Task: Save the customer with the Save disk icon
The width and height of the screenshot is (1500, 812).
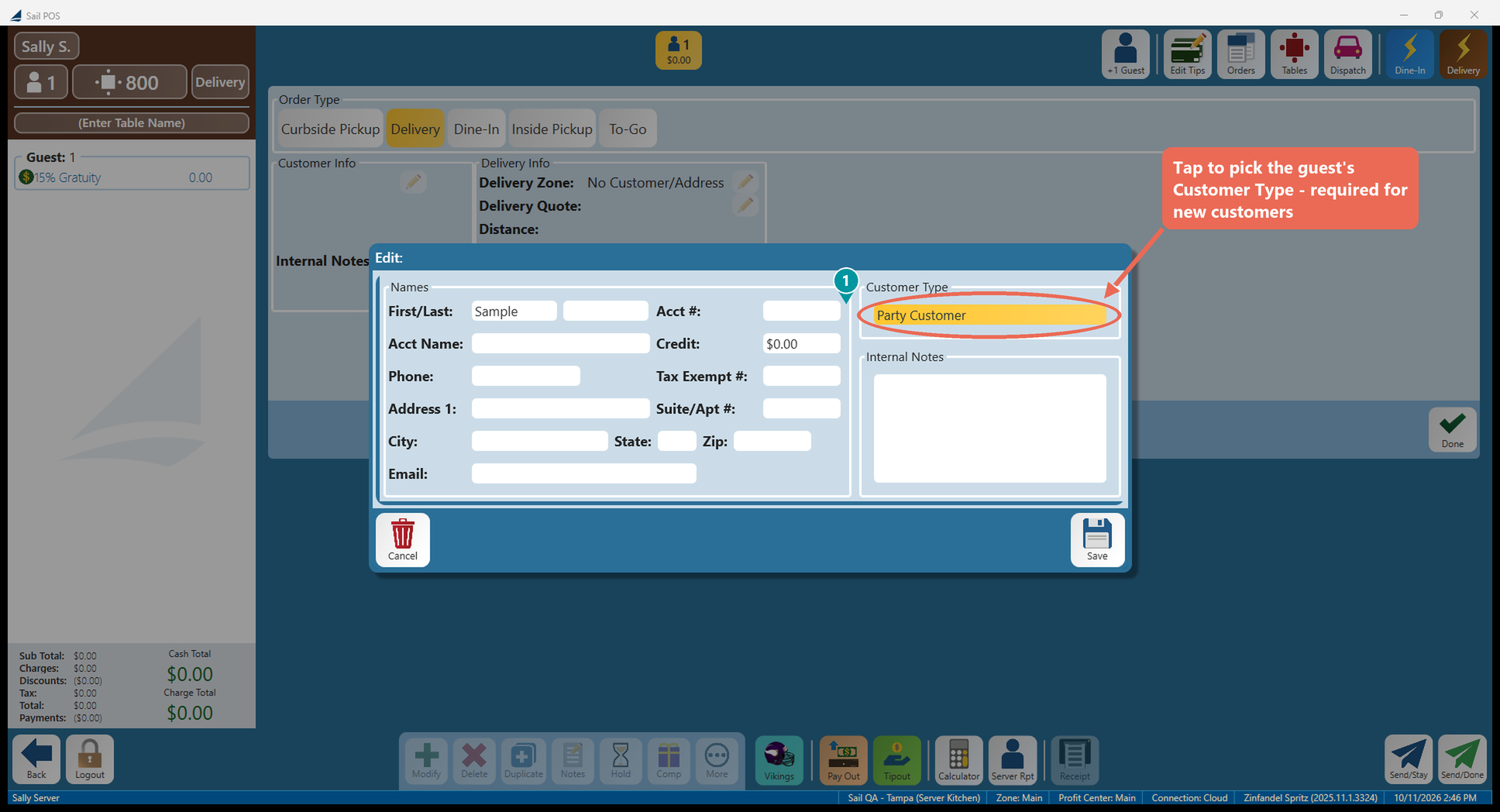Action: pyautogui.click(x=1097, y=540)
